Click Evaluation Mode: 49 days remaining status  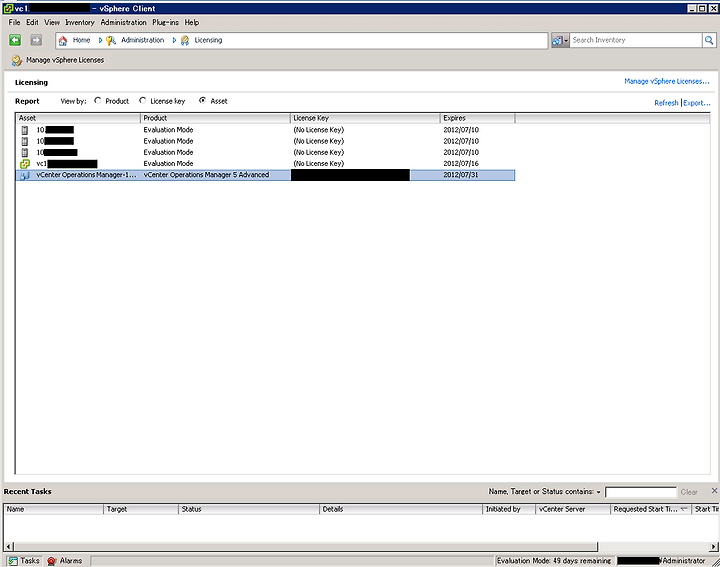554,561
